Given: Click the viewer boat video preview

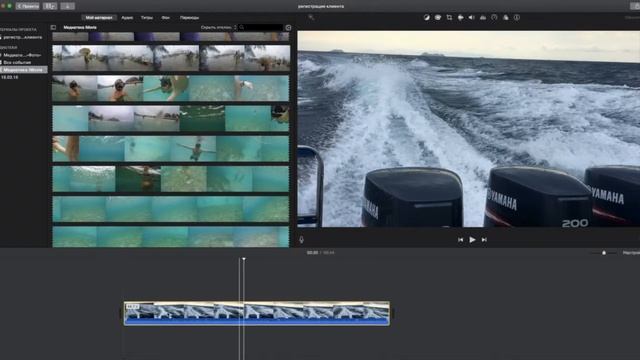Looking at the screenshot, I should (469, 129).
